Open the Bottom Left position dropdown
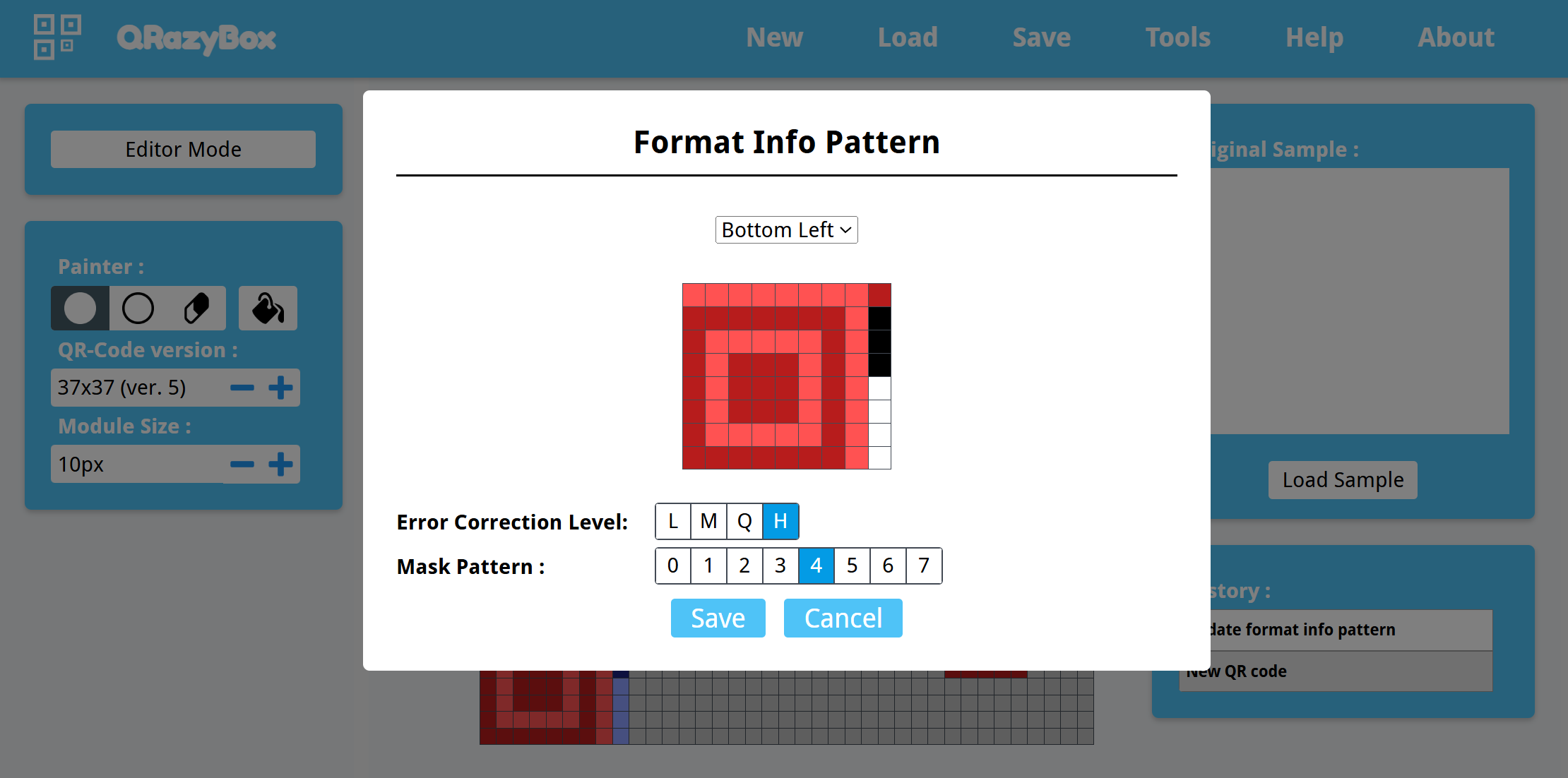The height and width of the screenshot is (778, 1568). point(786,230)
